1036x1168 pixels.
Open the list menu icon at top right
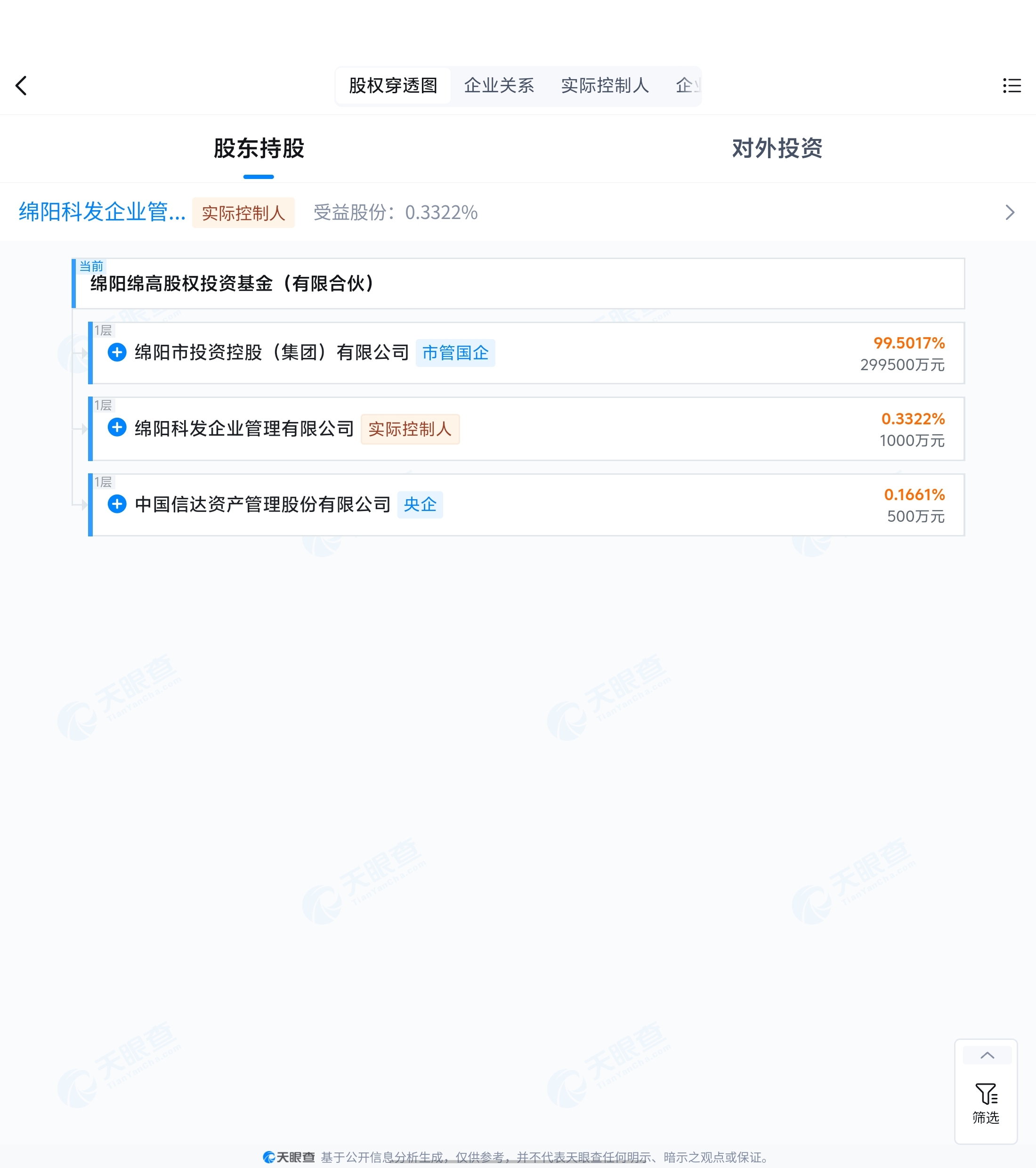1012,86
